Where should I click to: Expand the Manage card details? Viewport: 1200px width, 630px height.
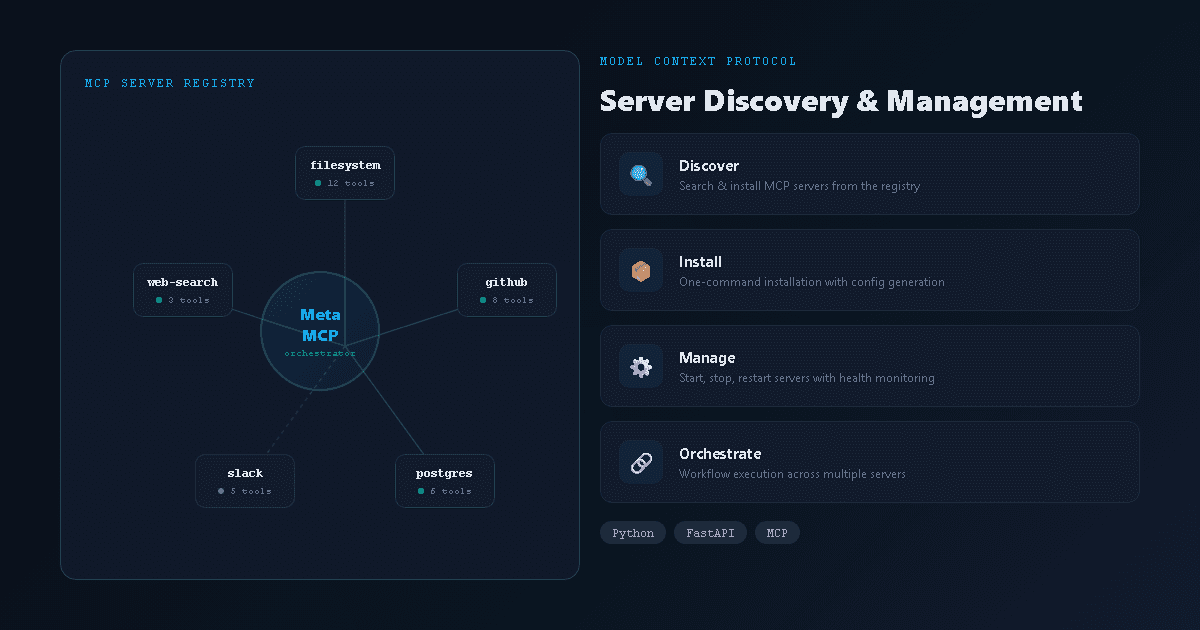pos(869,365)
